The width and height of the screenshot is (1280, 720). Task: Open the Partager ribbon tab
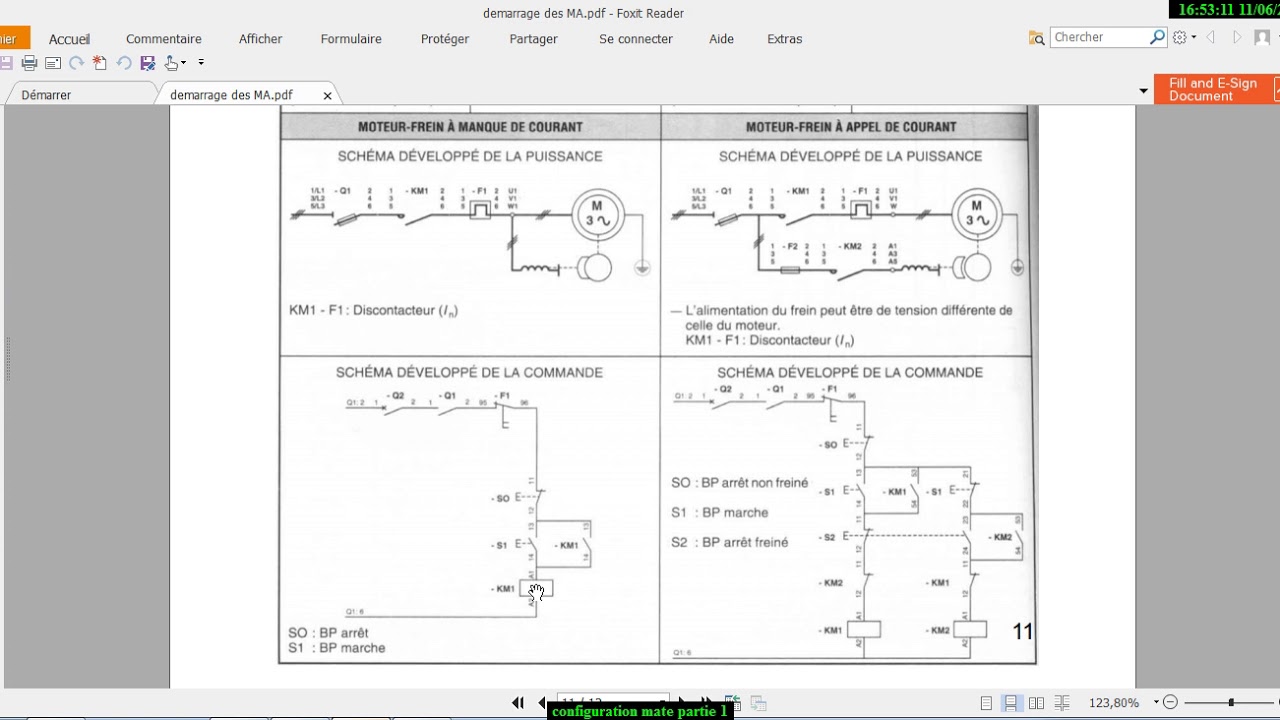pos(534,39)
